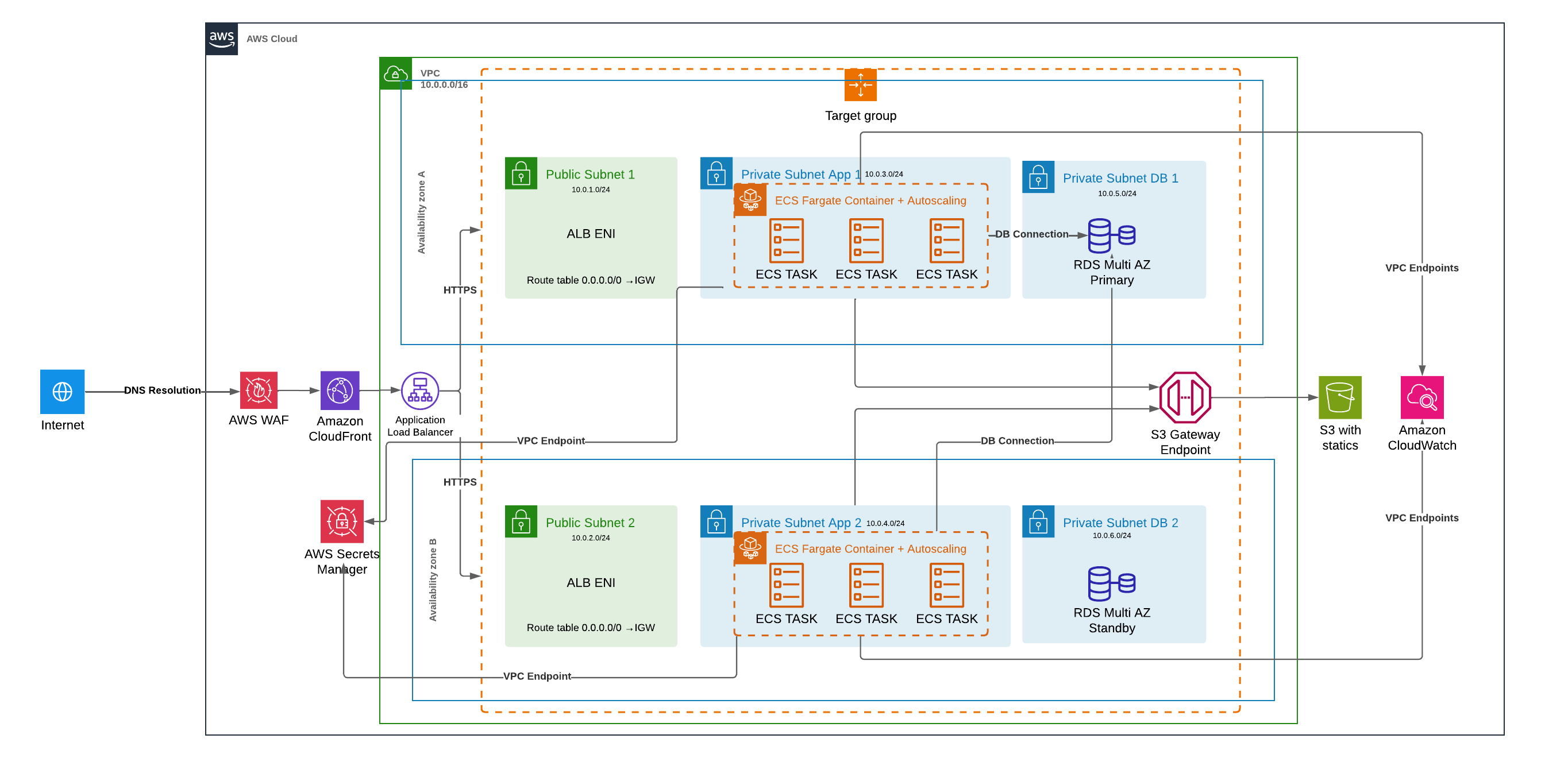Select the Target group icon

pos(861,84)
